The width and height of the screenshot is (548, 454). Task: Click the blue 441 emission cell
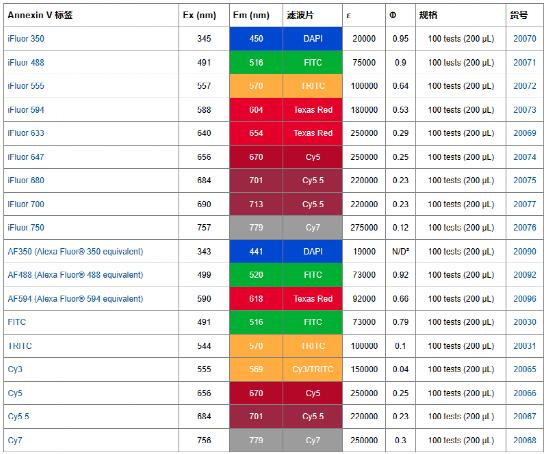[256, 251]
